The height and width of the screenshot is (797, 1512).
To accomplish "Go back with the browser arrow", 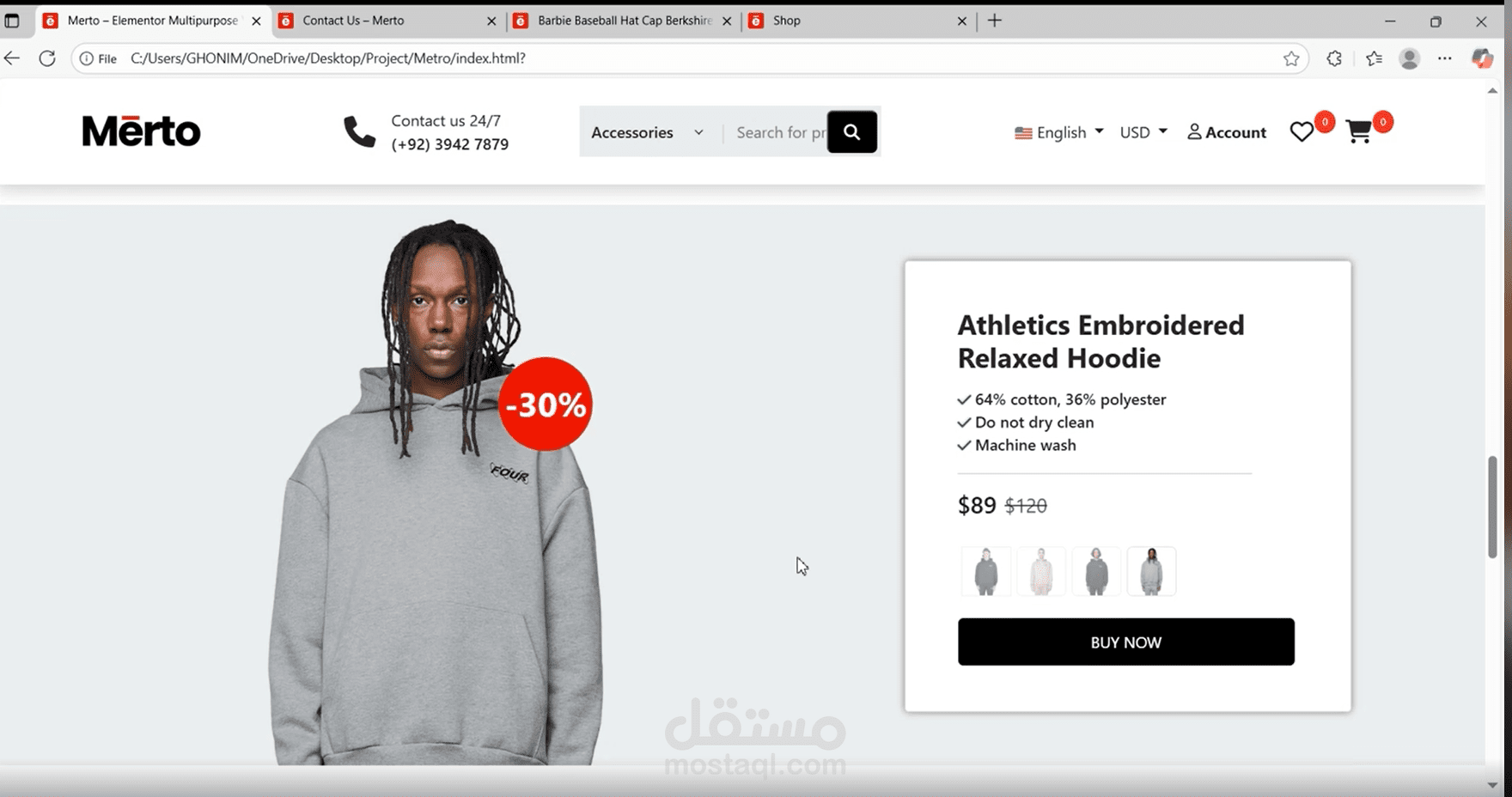I will coord(12,58).
